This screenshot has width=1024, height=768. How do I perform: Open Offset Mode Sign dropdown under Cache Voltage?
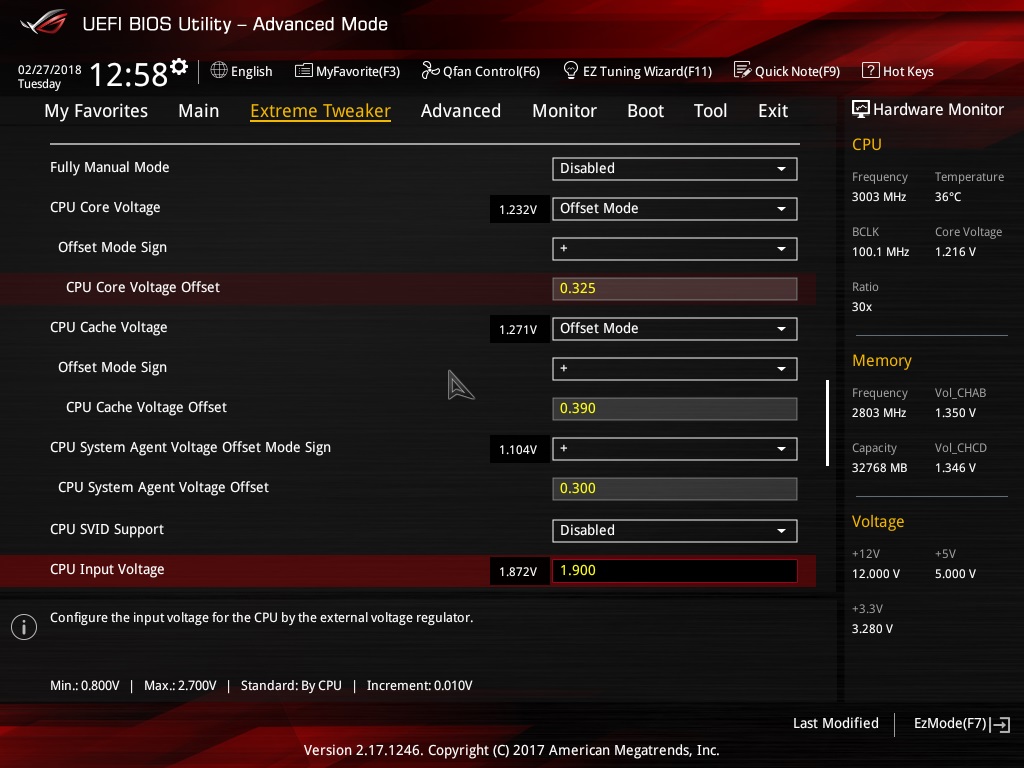point(675,368)
